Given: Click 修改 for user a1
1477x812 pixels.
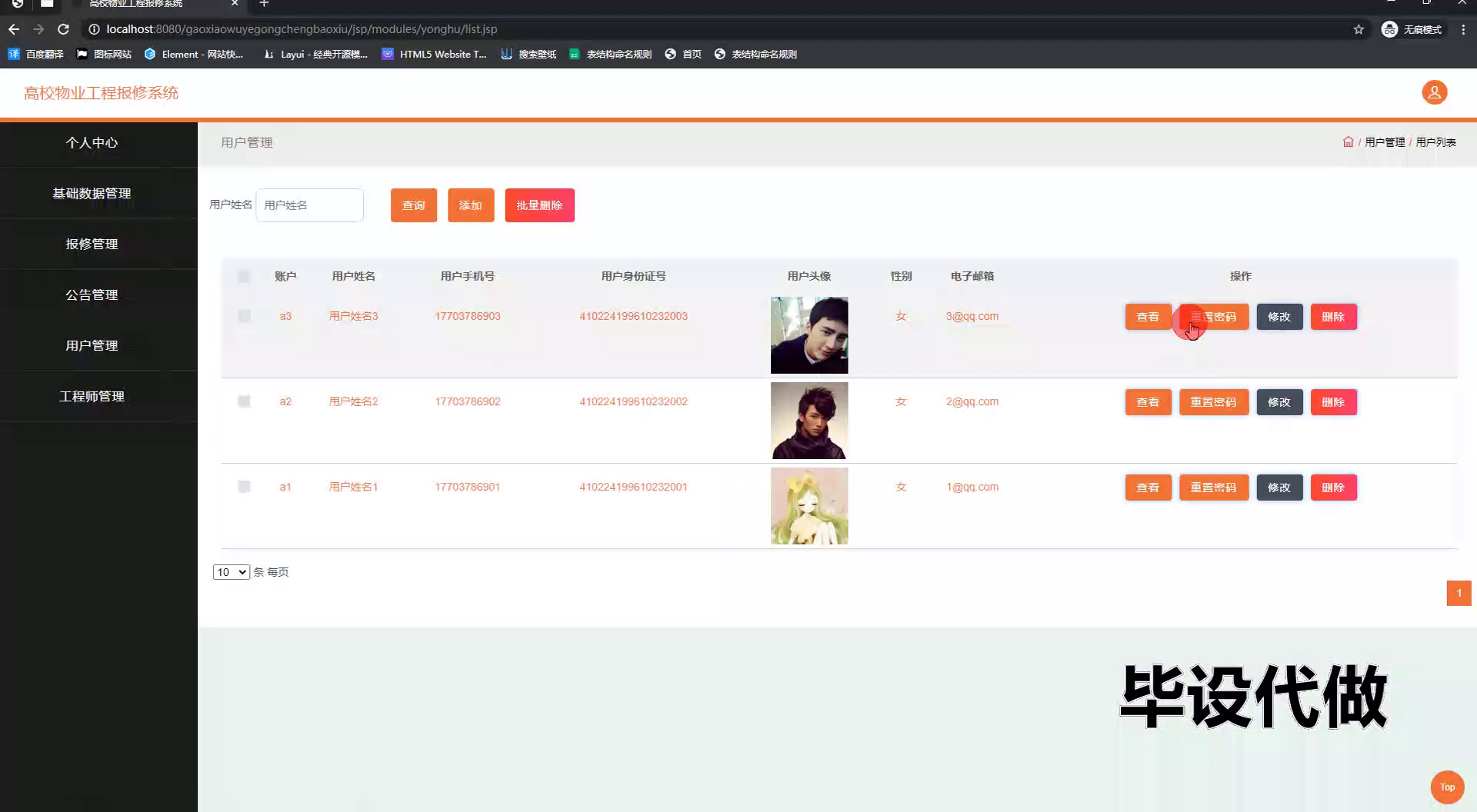Looking at the screenshot, I should [x=1279, y=488].
